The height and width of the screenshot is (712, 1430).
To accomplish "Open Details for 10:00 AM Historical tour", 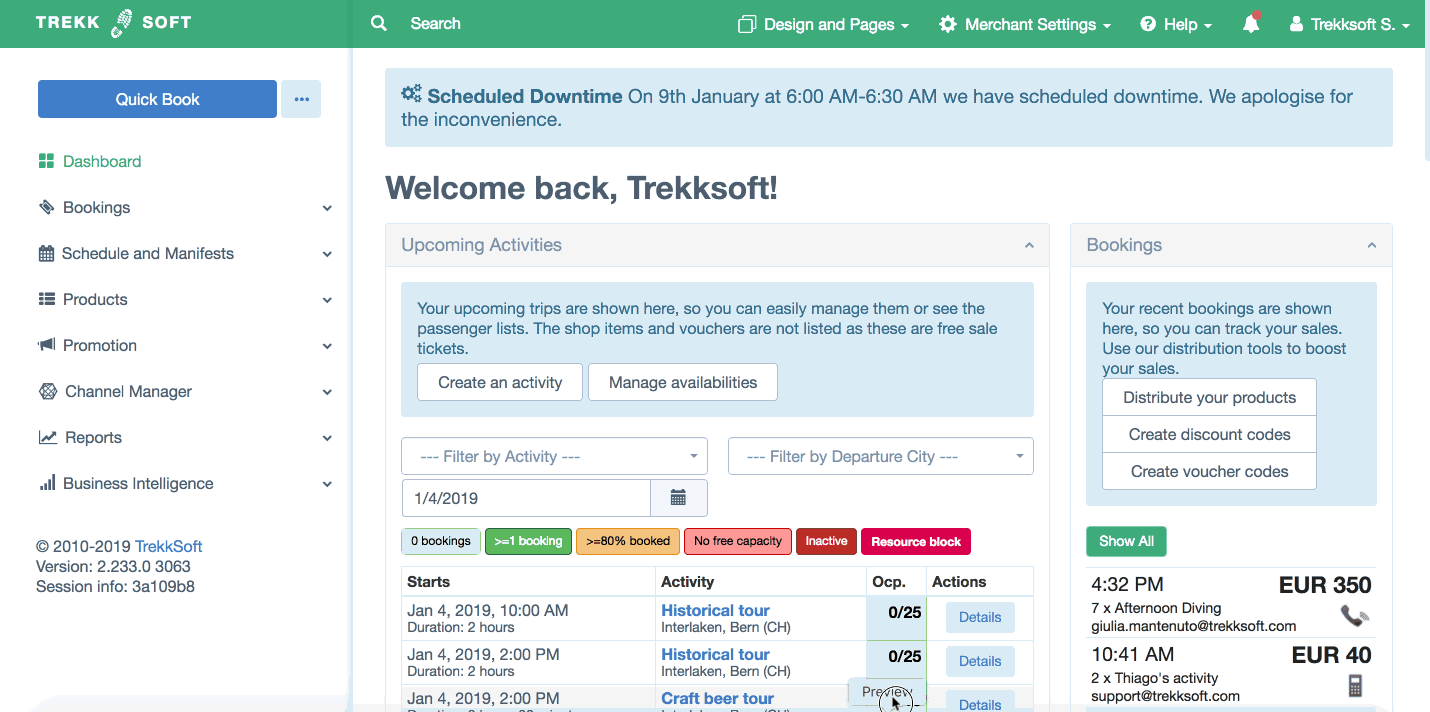I will [980, 617].
